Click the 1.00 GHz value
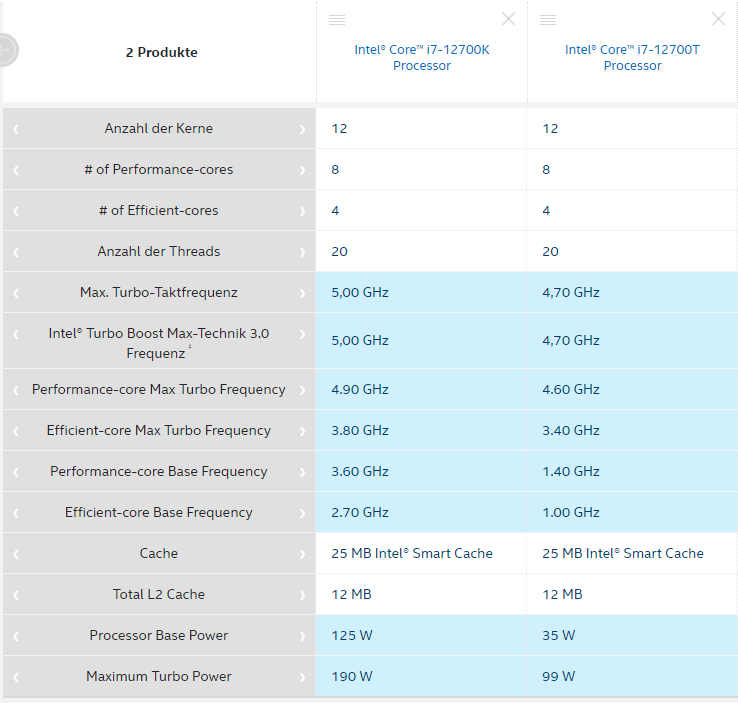Screen dimensions: 738x703 point(570,512)
